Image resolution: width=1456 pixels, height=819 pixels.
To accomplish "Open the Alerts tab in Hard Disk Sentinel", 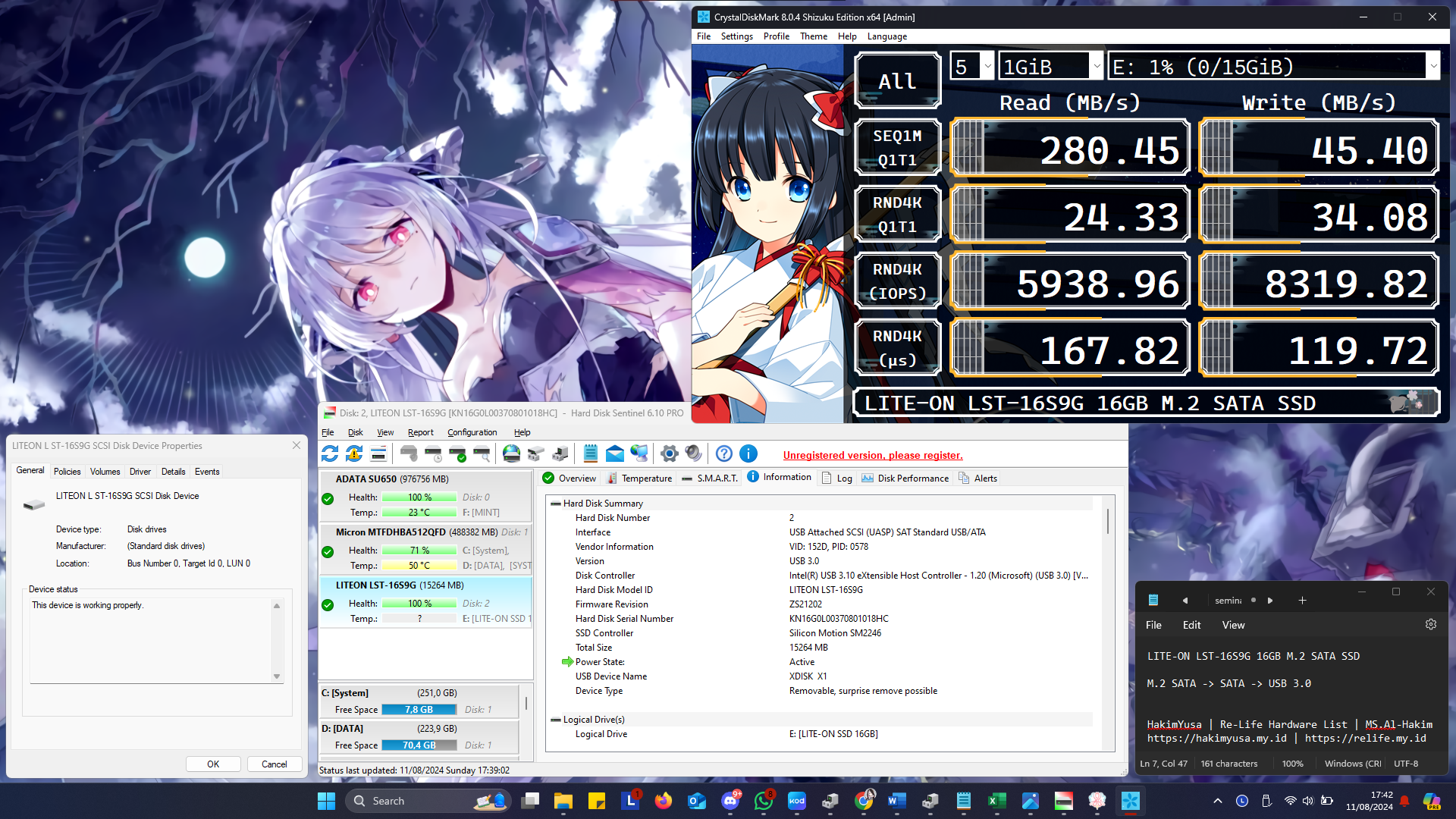I will [x=978, y=478].
